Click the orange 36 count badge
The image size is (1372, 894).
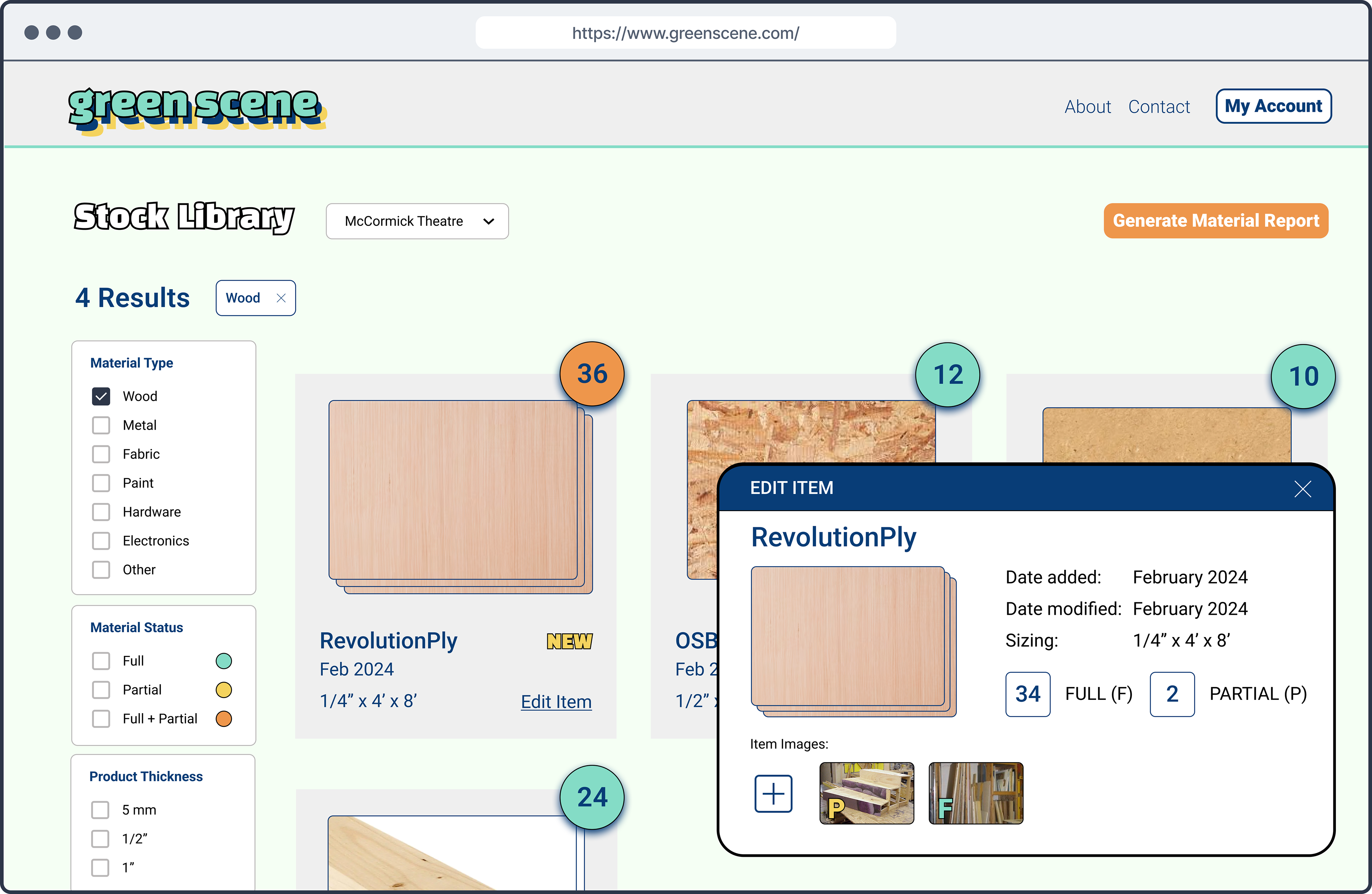pyautogui.click(x=592, y=374)
